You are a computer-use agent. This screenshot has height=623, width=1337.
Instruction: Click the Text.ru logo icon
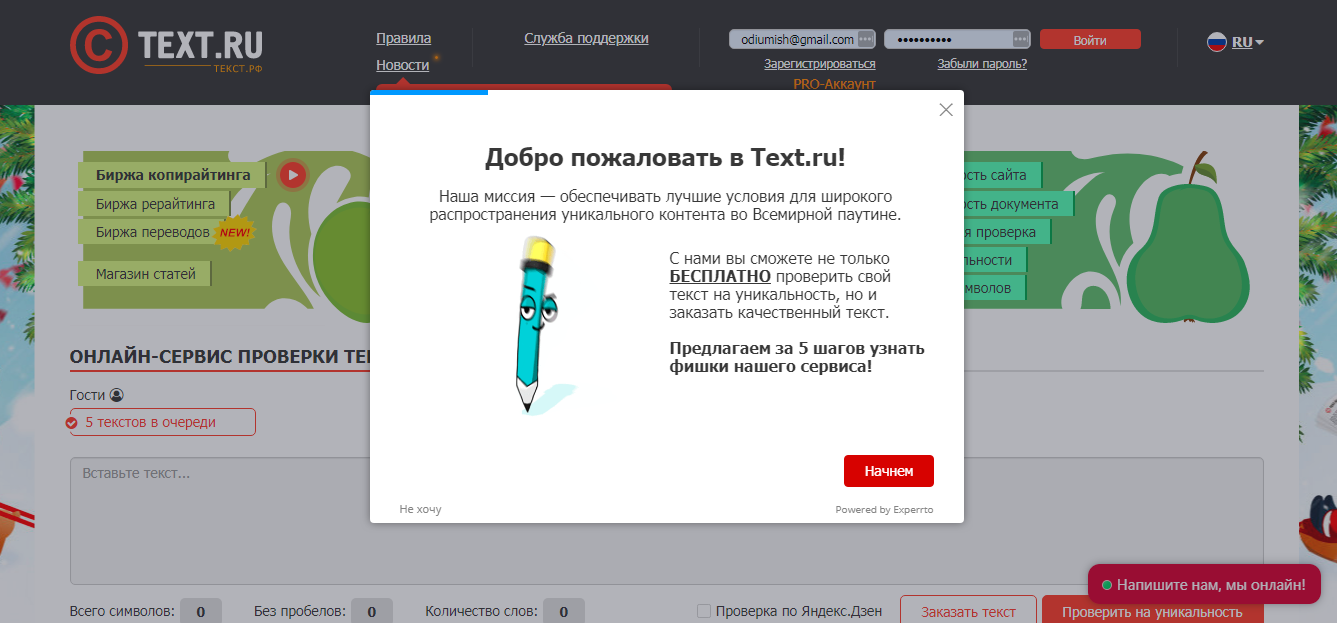pos(98,46)
